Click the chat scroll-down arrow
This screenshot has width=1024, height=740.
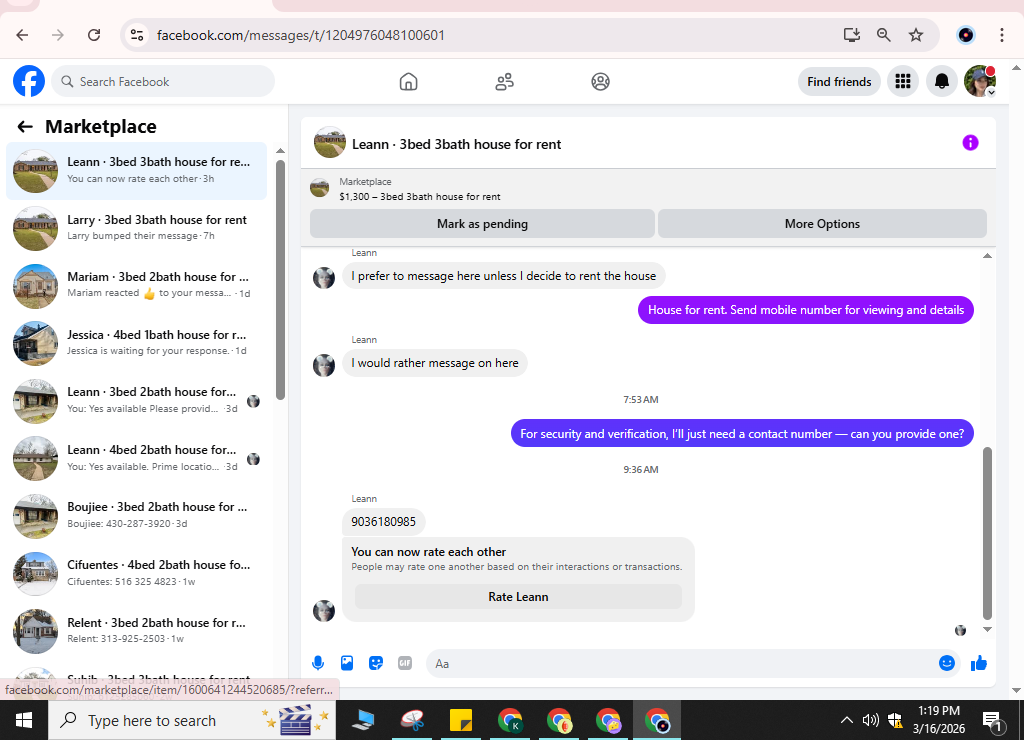987,630
